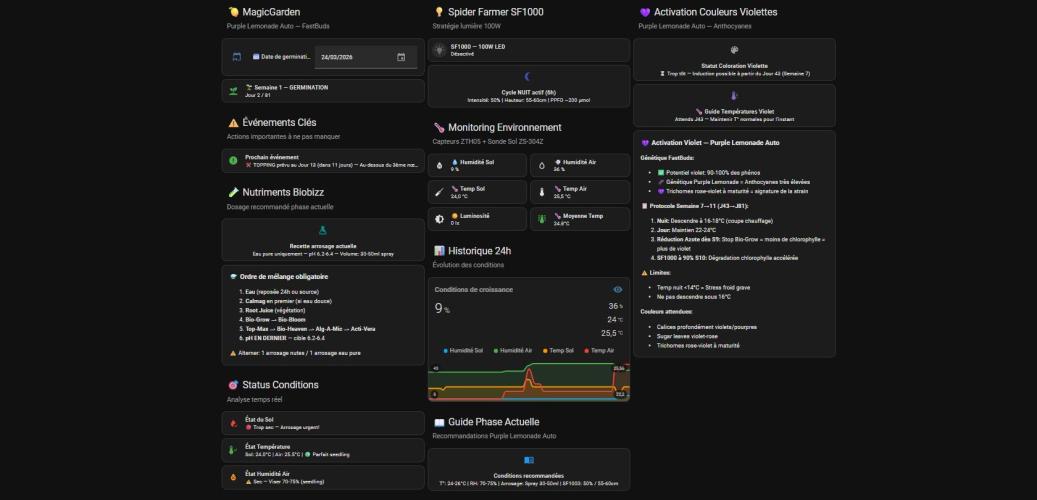
Task: Click the brightness icon of Luminosité
Action: click(x=439, y=219)
